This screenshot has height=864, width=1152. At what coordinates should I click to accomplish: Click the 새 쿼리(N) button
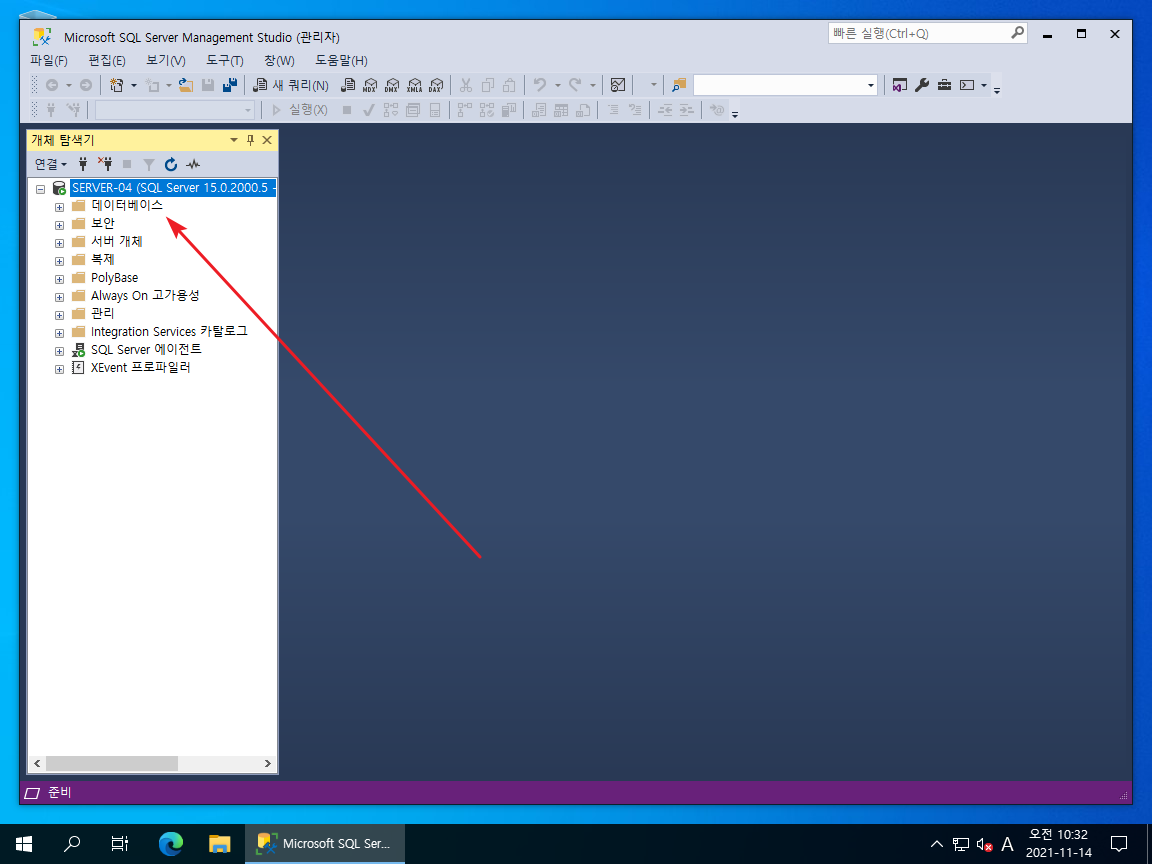[x=291, y=85]
